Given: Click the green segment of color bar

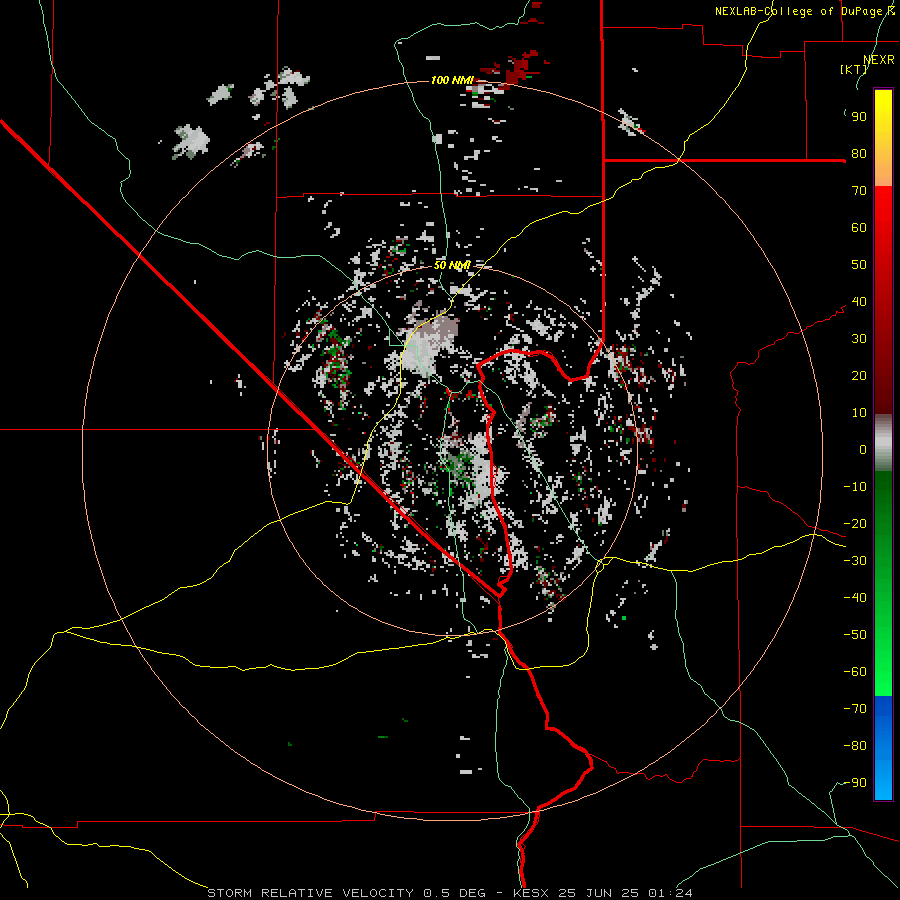Looking at the screenshot, I should pyautogui.click(x=883, y=583).
